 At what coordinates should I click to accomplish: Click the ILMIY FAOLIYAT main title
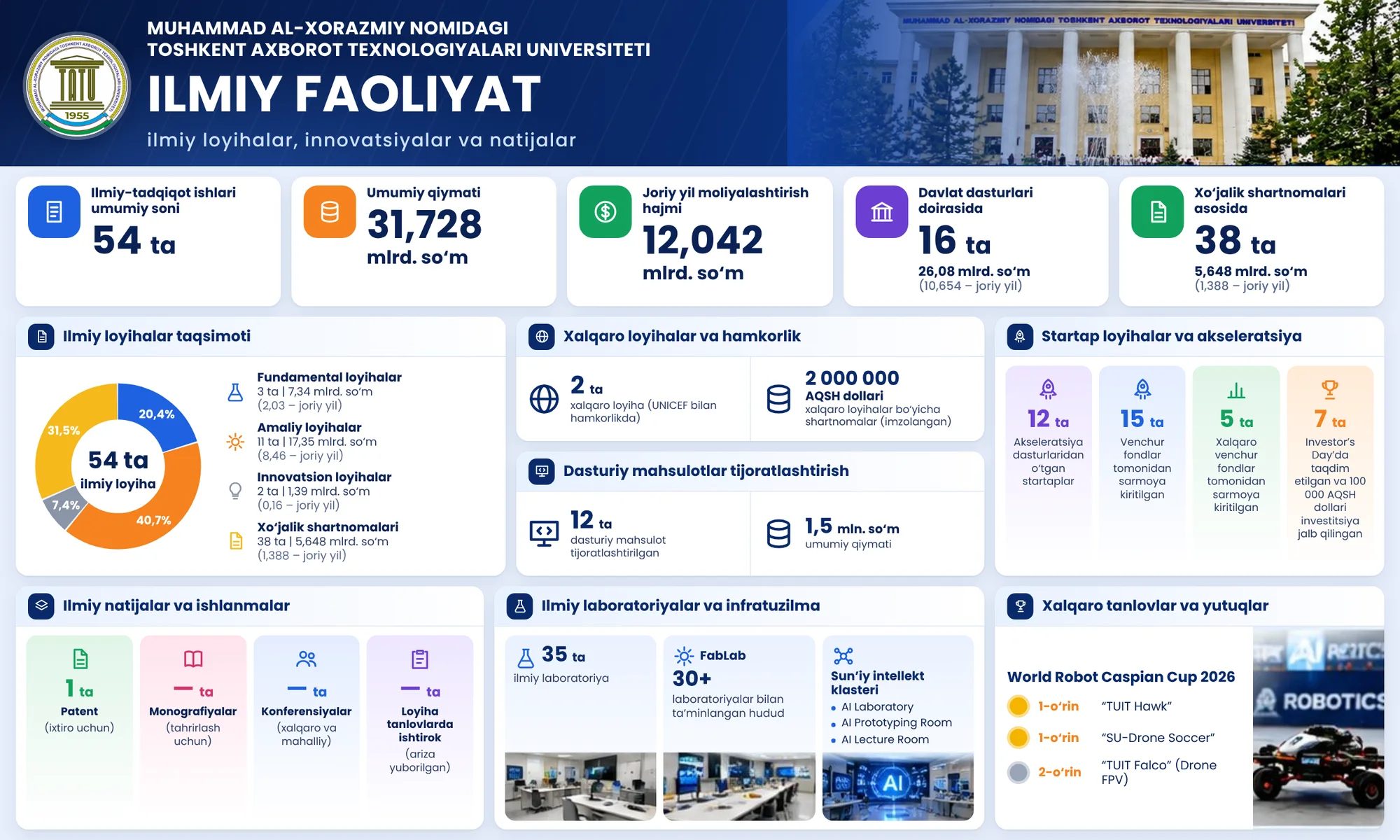click(344, 94)
